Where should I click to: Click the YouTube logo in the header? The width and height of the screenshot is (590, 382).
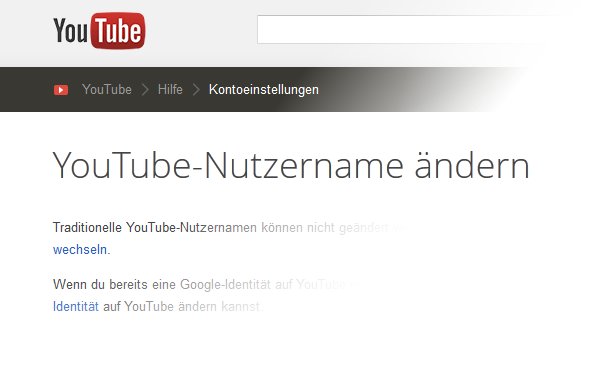coord(99,30)
